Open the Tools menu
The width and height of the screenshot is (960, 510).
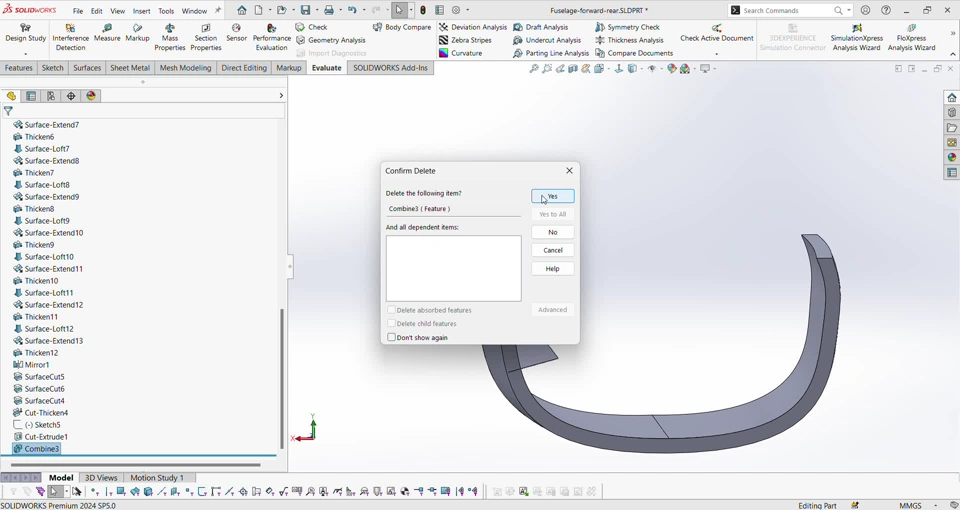coord(166,11)
